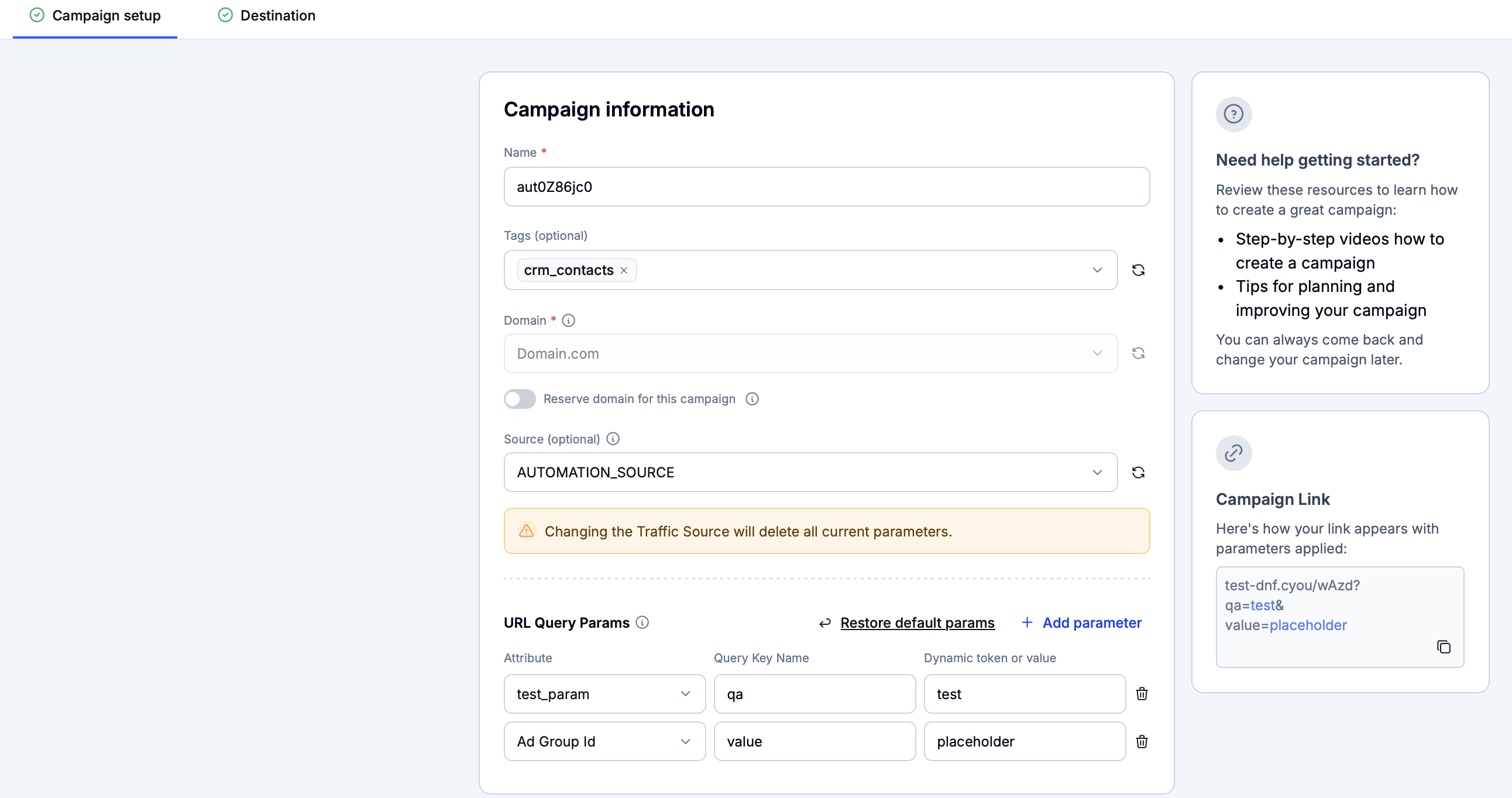This screenshot has width=1512, height=798.
Task: Click the check icon on Campaign setup tab
Action: tap(37, 15)
